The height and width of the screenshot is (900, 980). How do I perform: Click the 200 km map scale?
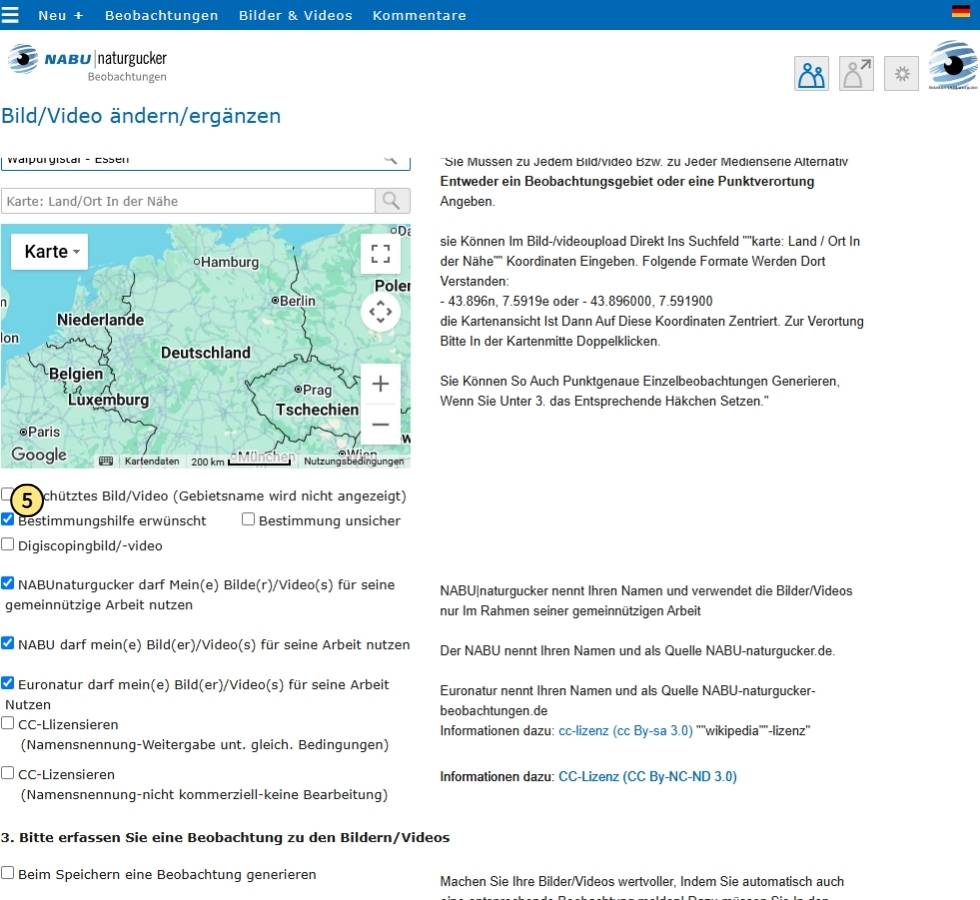242,461
